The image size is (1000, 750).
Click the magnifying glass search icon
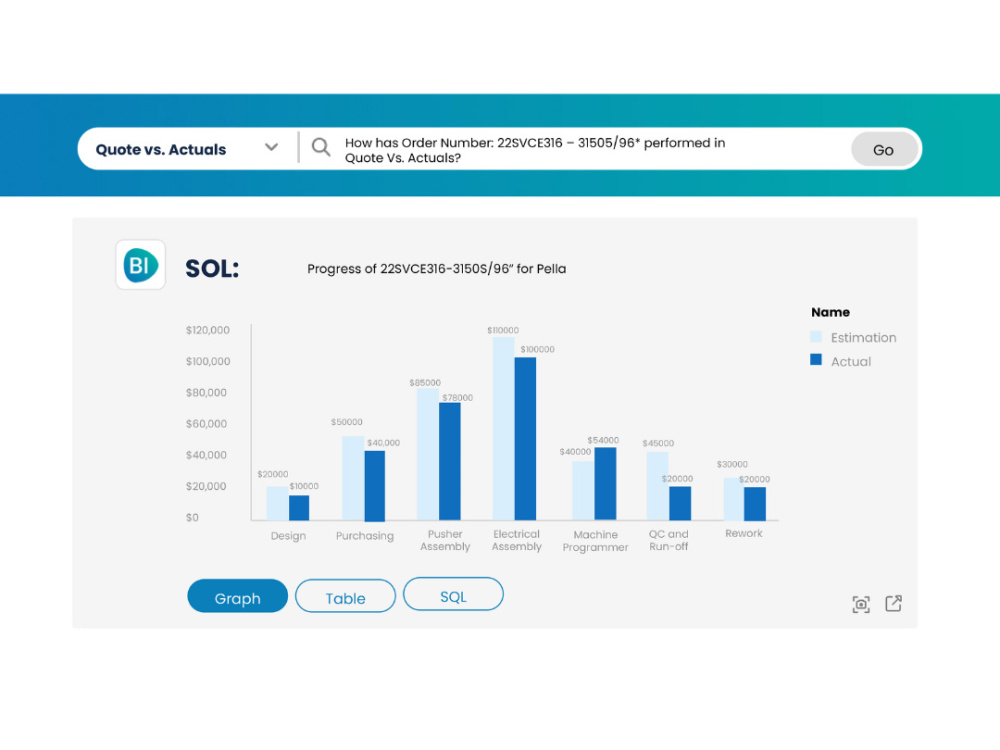tap(321, 147)
